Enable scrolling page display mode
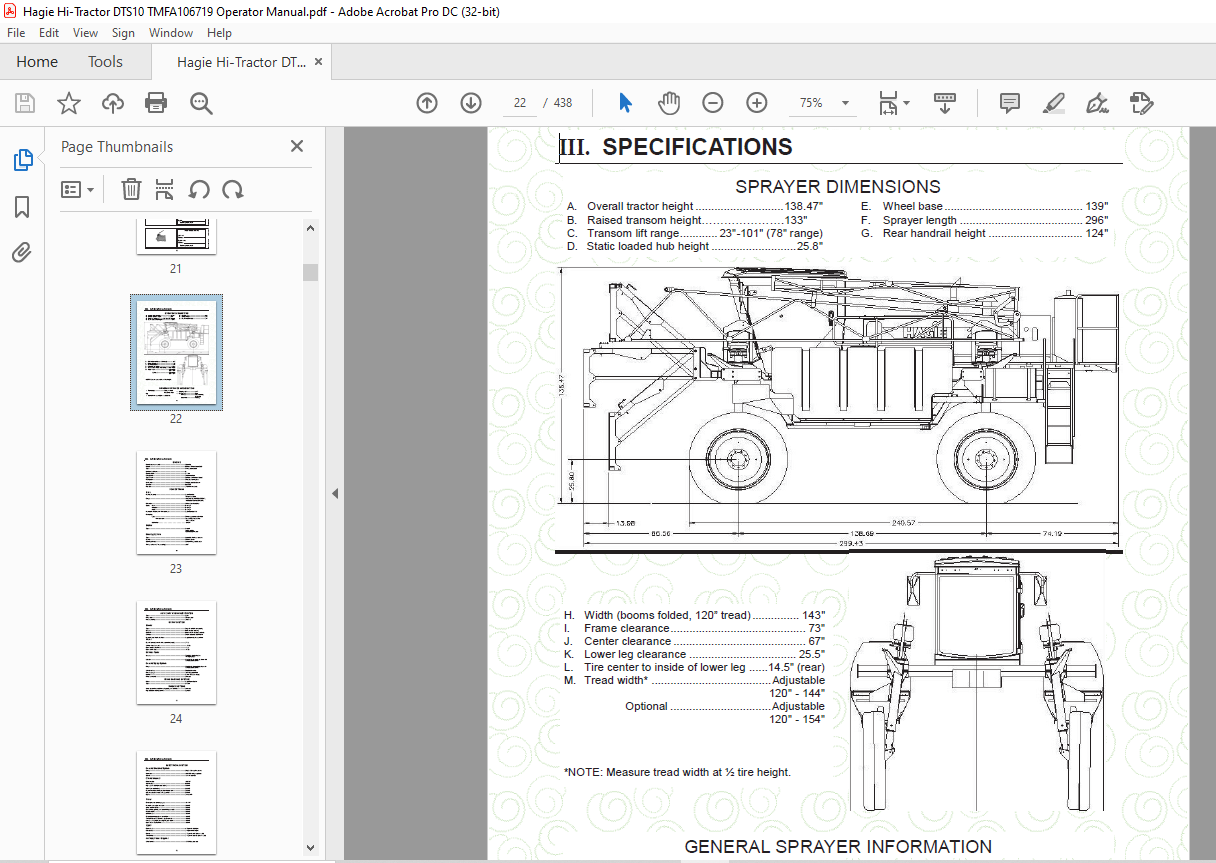 pyautogui.click(x=945, y=103)
